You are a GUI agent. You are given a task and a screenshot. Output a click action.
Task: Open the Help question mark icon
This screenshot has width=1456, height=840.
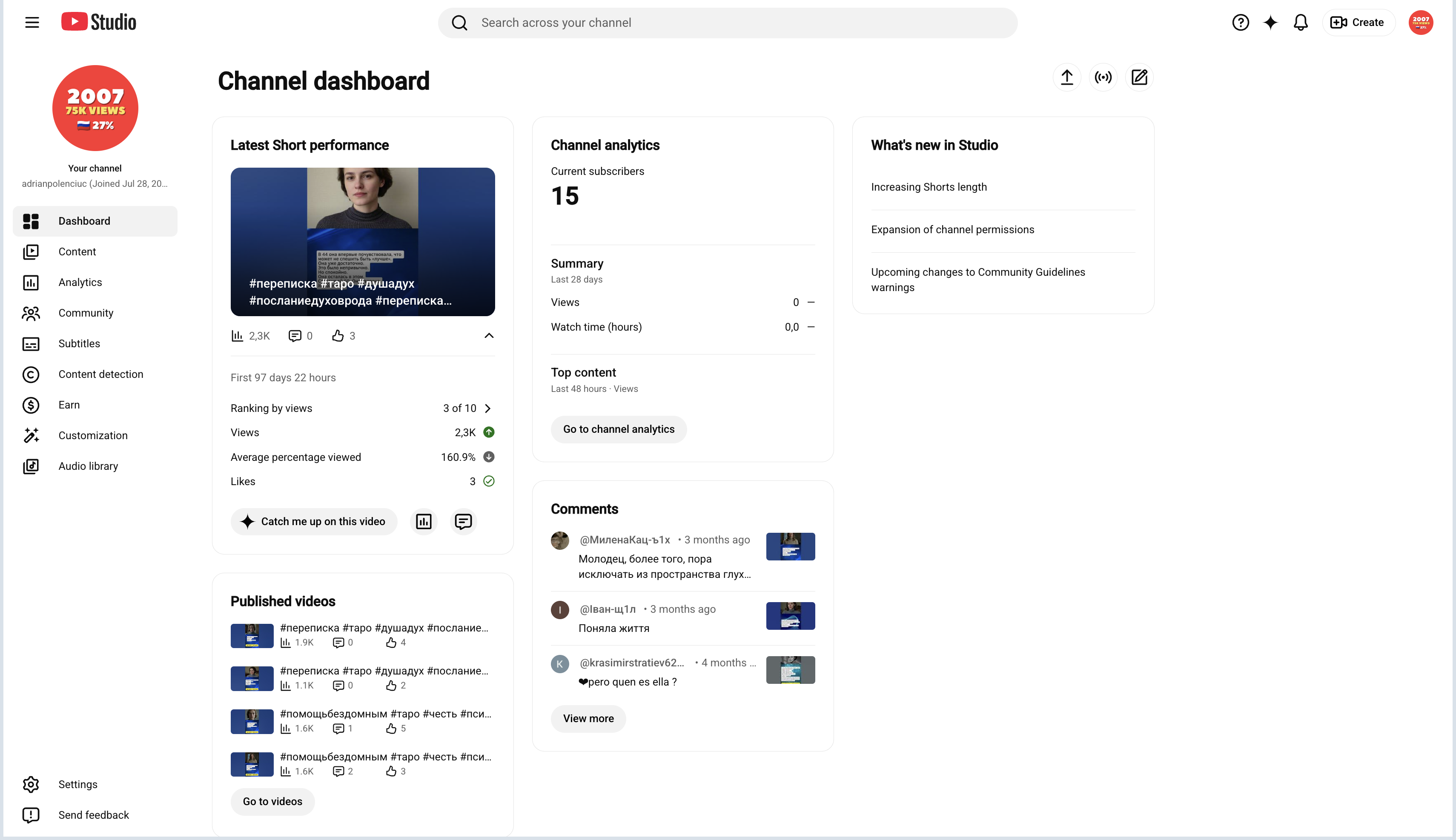coord(1240,23)
